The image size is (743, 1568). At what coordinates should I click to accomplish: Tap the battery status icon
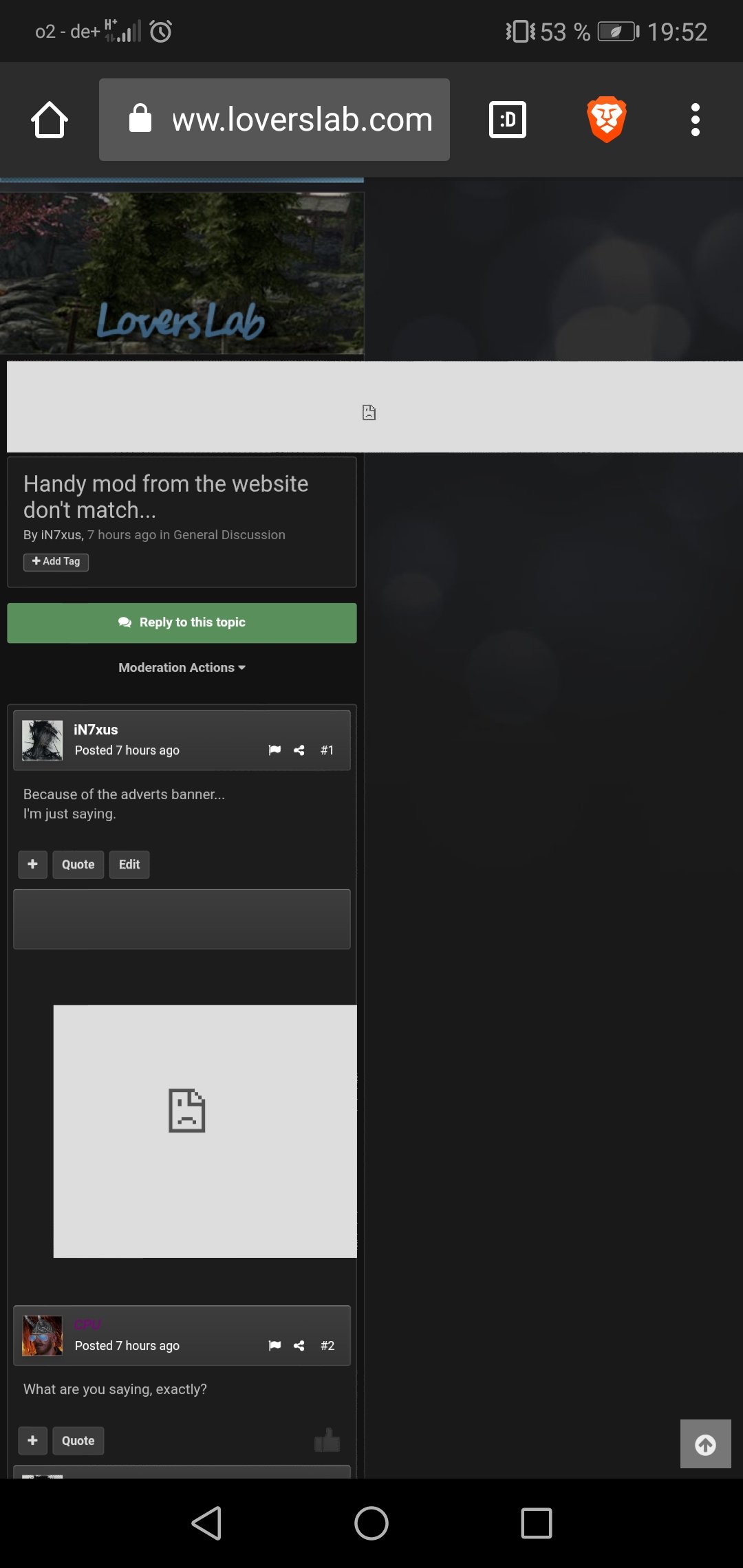[618, 32]
